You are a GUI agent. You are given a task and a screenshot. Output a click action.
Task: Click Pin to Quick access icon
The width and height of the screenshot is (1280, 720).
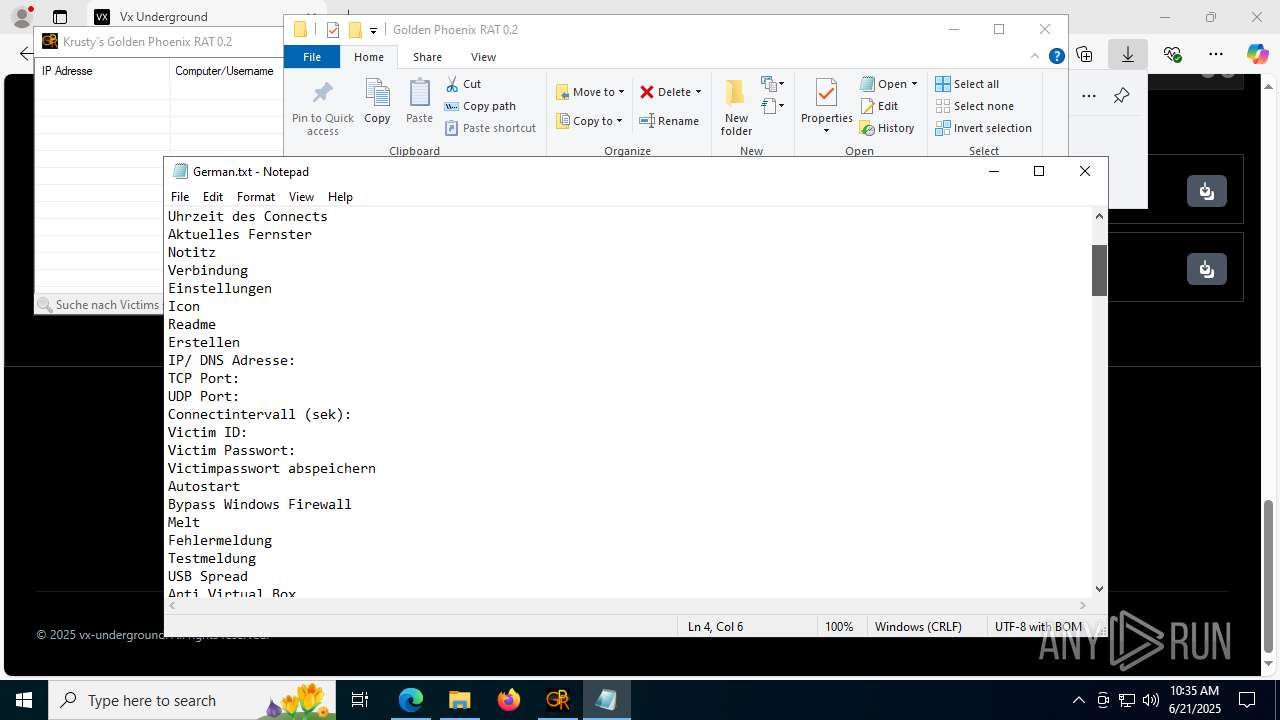322,108
